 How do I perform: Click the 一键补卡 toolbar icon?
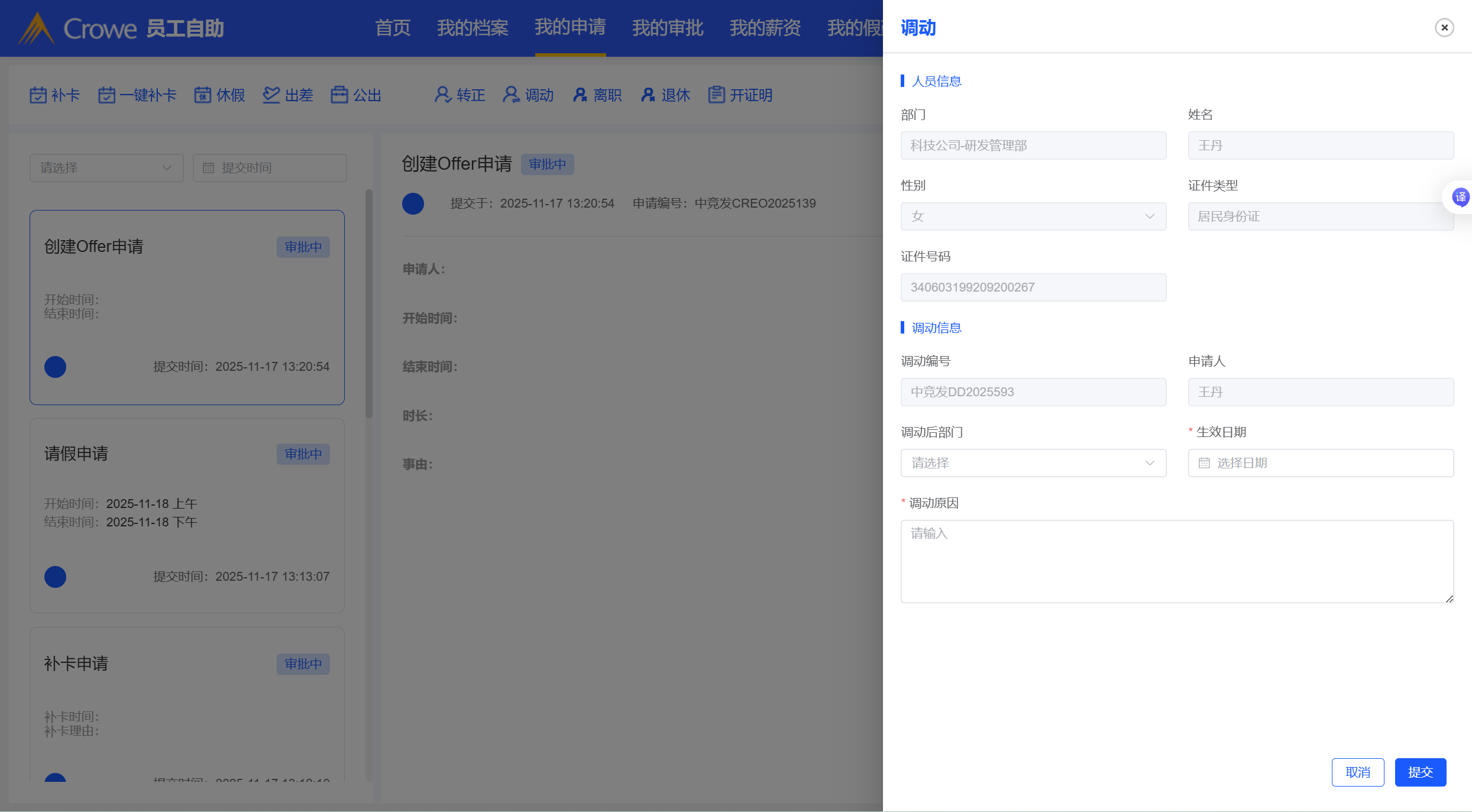[106, 95]
